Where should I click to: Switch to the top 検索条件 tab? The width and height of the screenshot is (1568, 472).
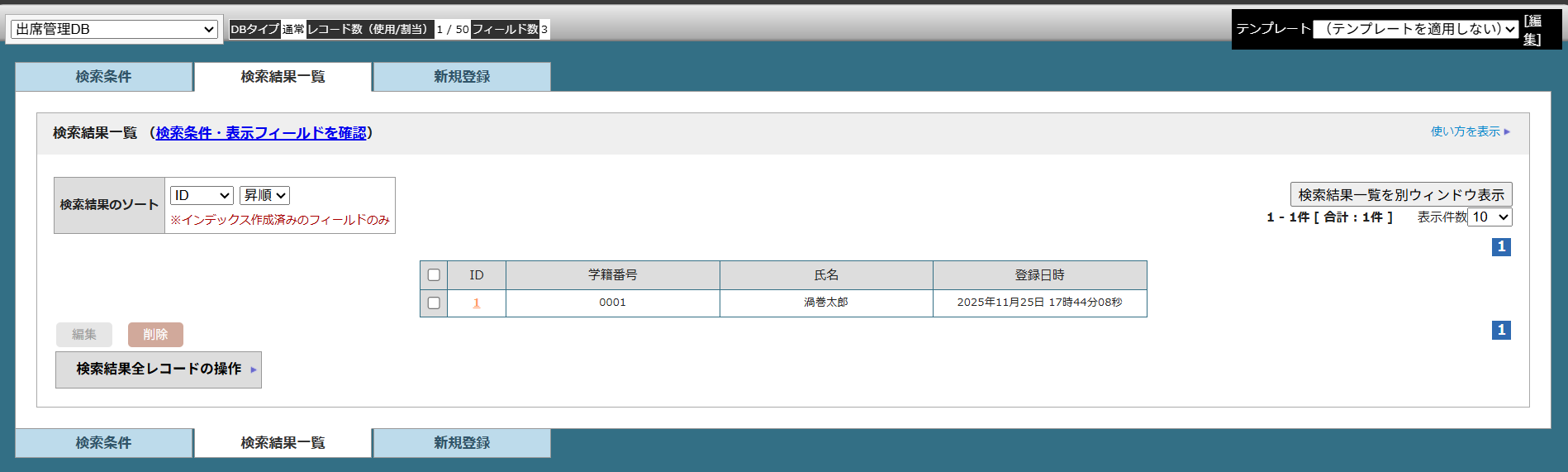pyautogui.click(x=103, y=77)
